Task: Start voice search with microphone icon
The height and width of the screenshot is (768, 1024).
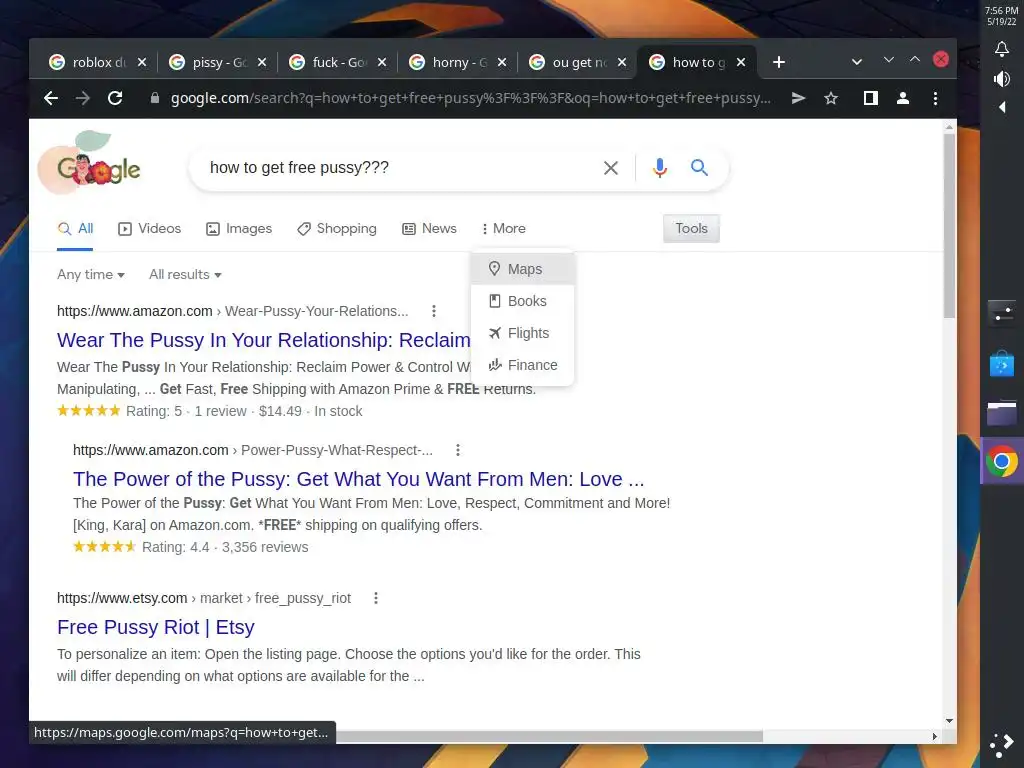Action: coord(660,168)
